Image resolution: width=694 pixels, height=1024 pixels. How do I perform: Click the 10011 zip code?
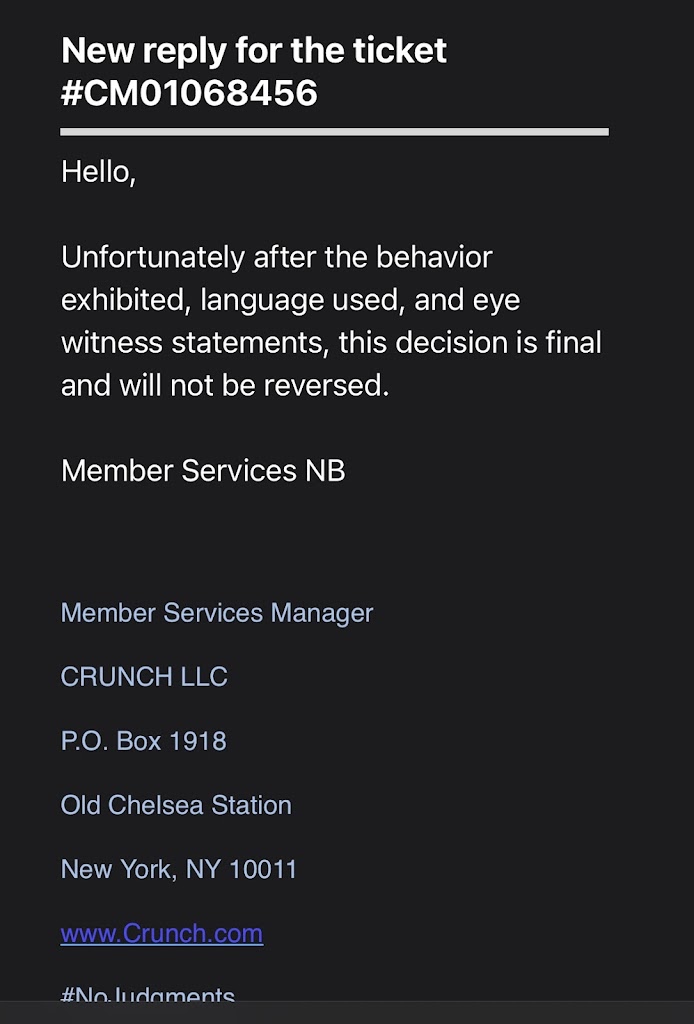(x=263, y=869)
